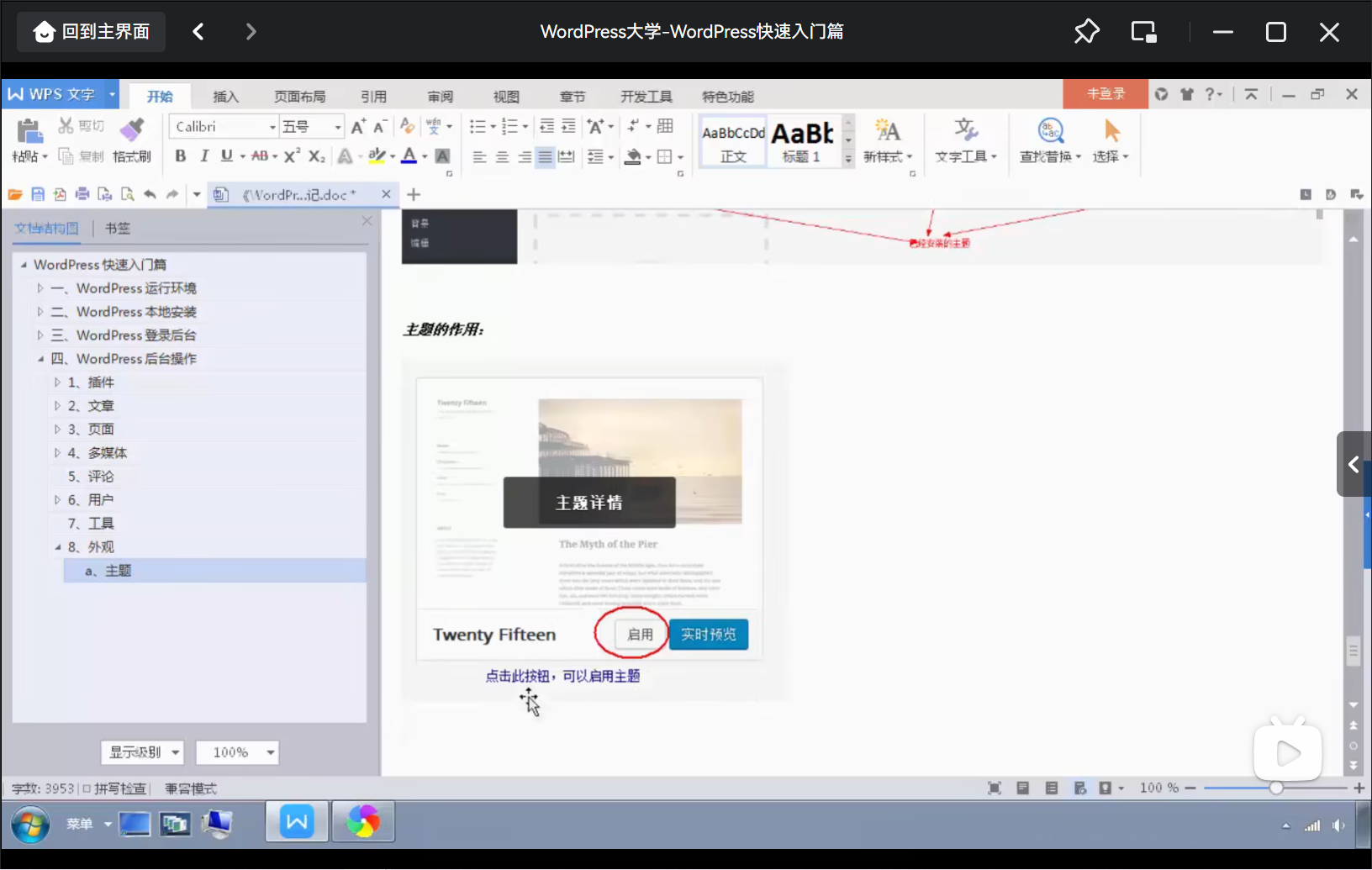Open WPS Writer from the taskbar

[297, 822]
